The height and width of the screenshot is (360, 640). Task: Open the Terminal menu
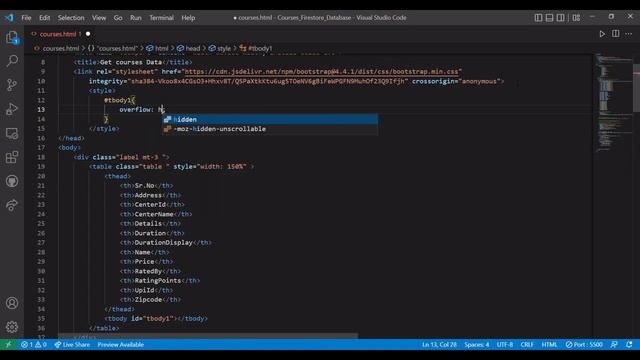161,18
